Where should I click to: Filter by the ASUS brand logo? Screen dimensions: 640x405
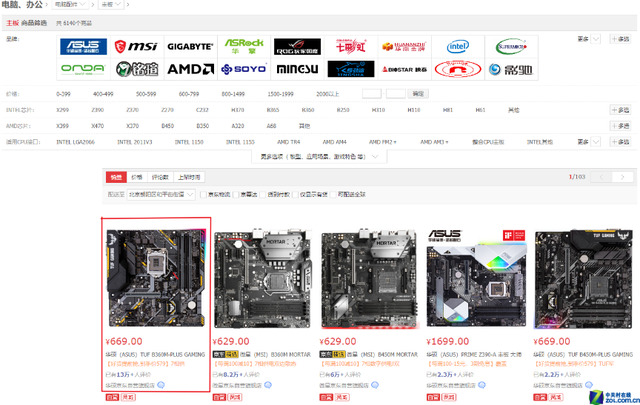[83, 47]
